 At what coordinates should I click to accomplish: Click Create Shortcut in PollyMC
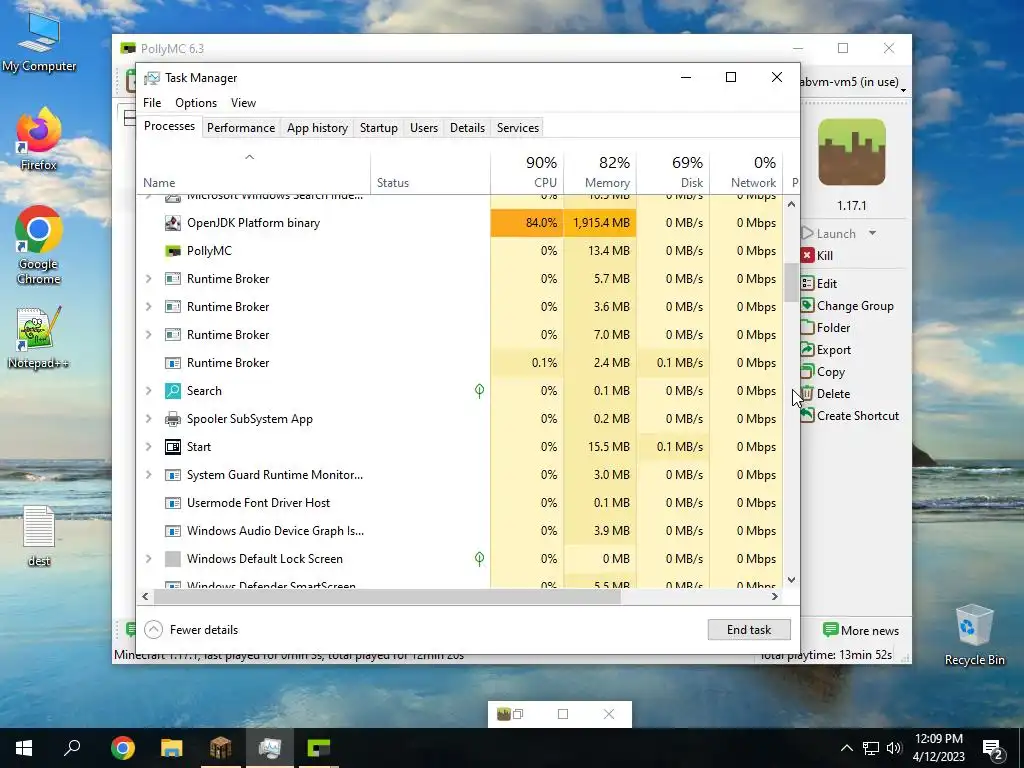(850, 416)
